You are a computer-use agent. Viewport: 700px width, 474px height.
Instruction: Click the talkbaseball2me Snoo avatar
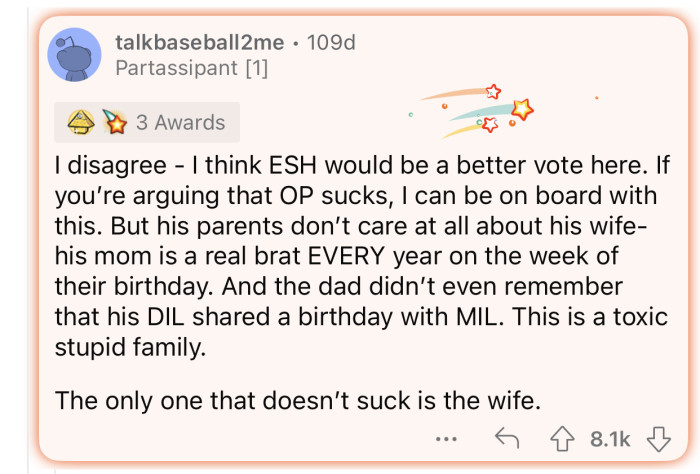(74, 55)
